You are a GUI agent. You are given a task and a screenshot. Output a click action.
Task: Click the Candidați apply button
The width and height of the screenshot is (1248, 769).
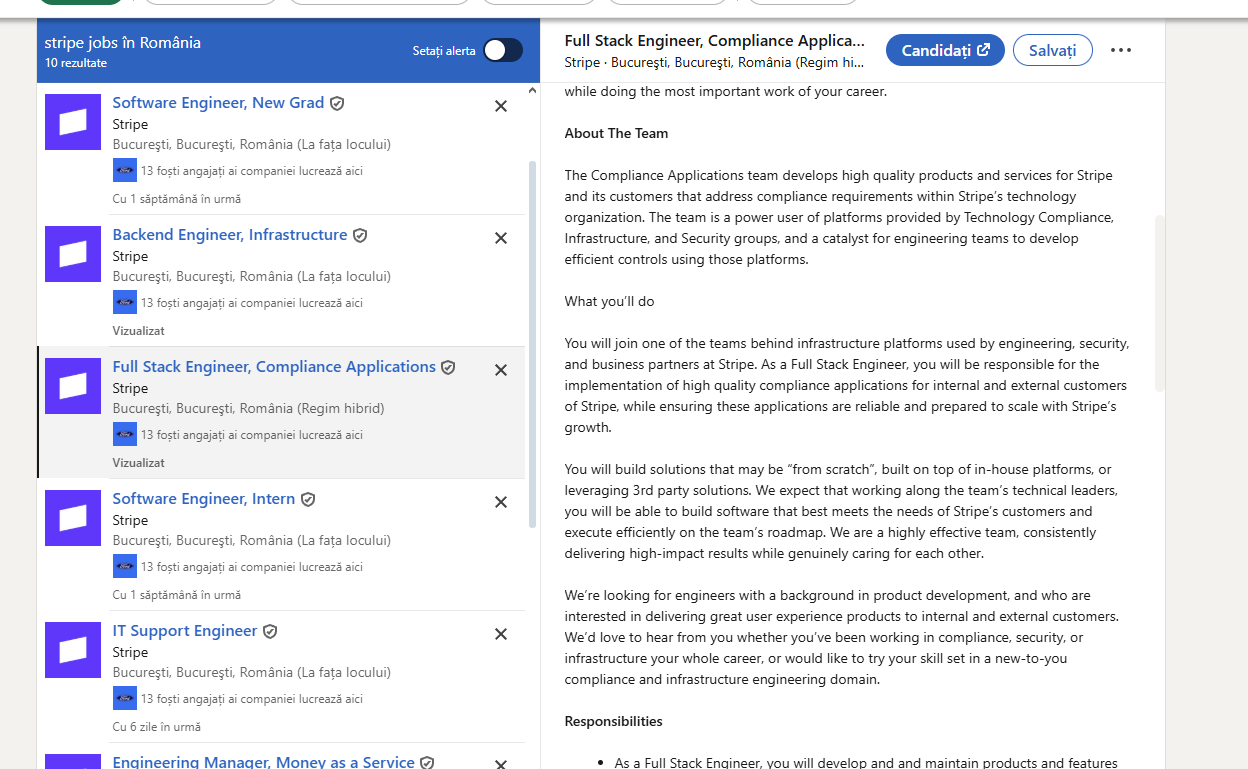point(944,49)
